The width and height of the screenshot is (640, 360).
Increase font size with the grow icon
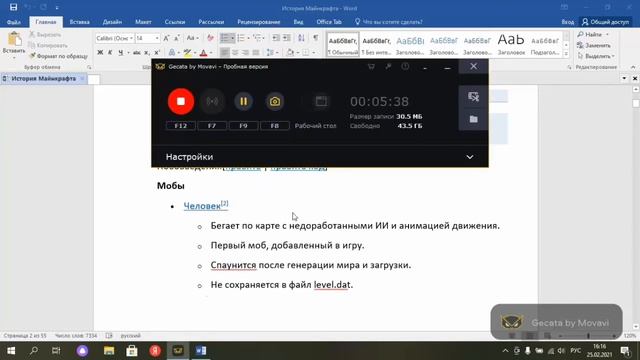coord(166,38)
